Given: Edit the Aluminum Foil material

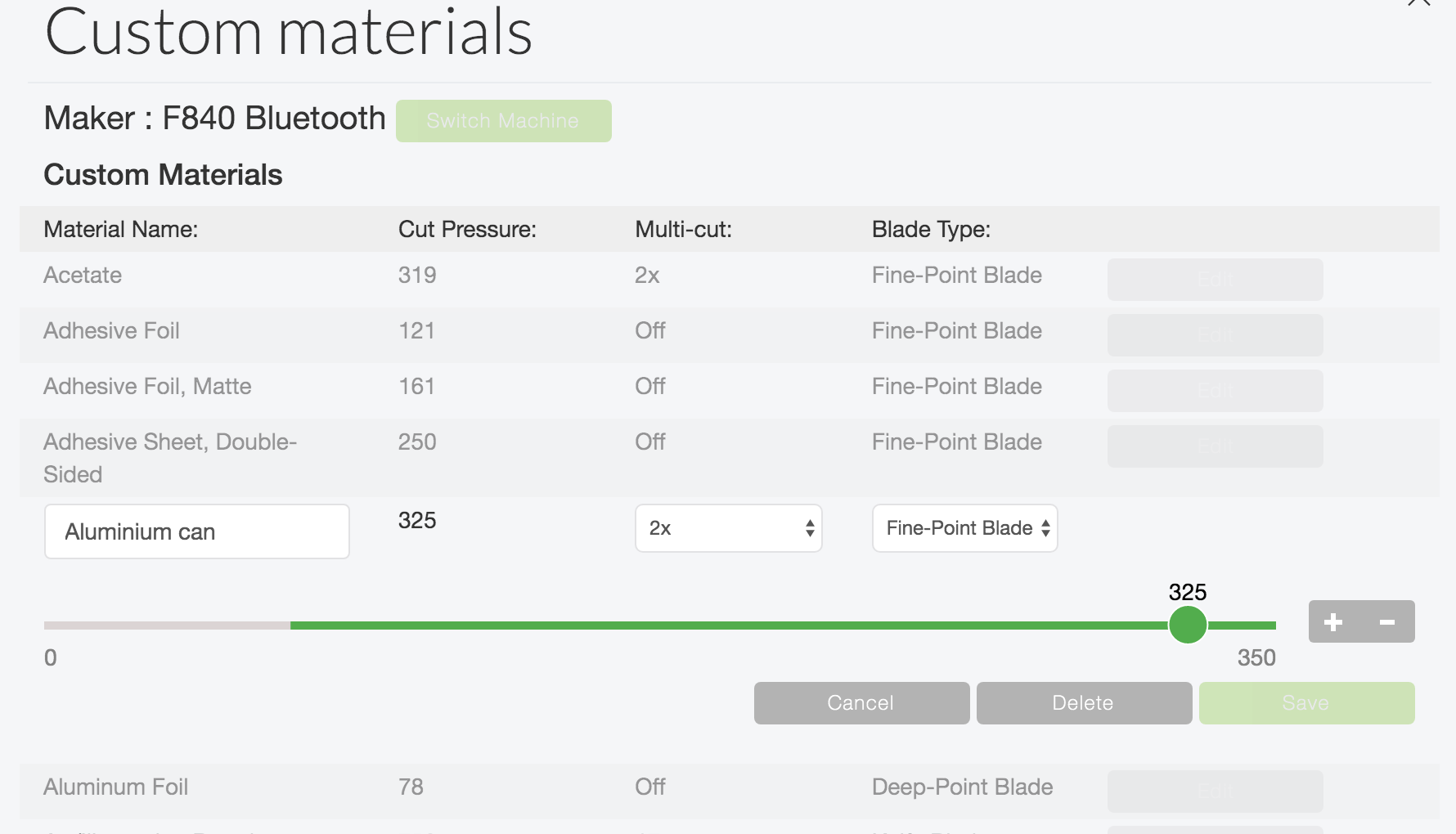Looking at the screenshot, I should pos(1215,791).
